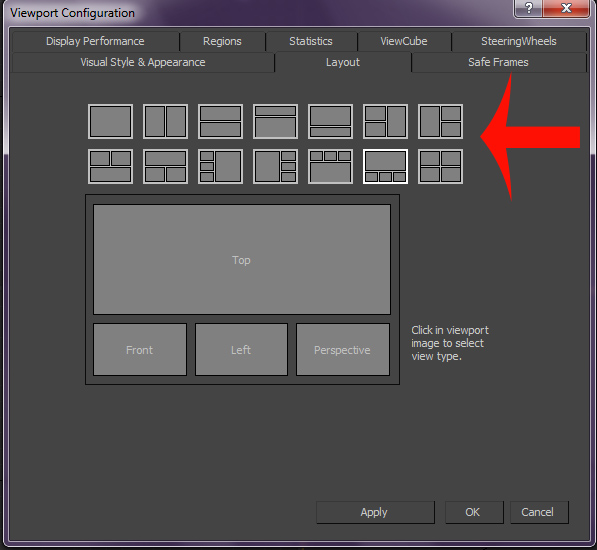597x550 pixels.
Task: Cancel the Viewport Configuration dialog
Action: [539, 512]
